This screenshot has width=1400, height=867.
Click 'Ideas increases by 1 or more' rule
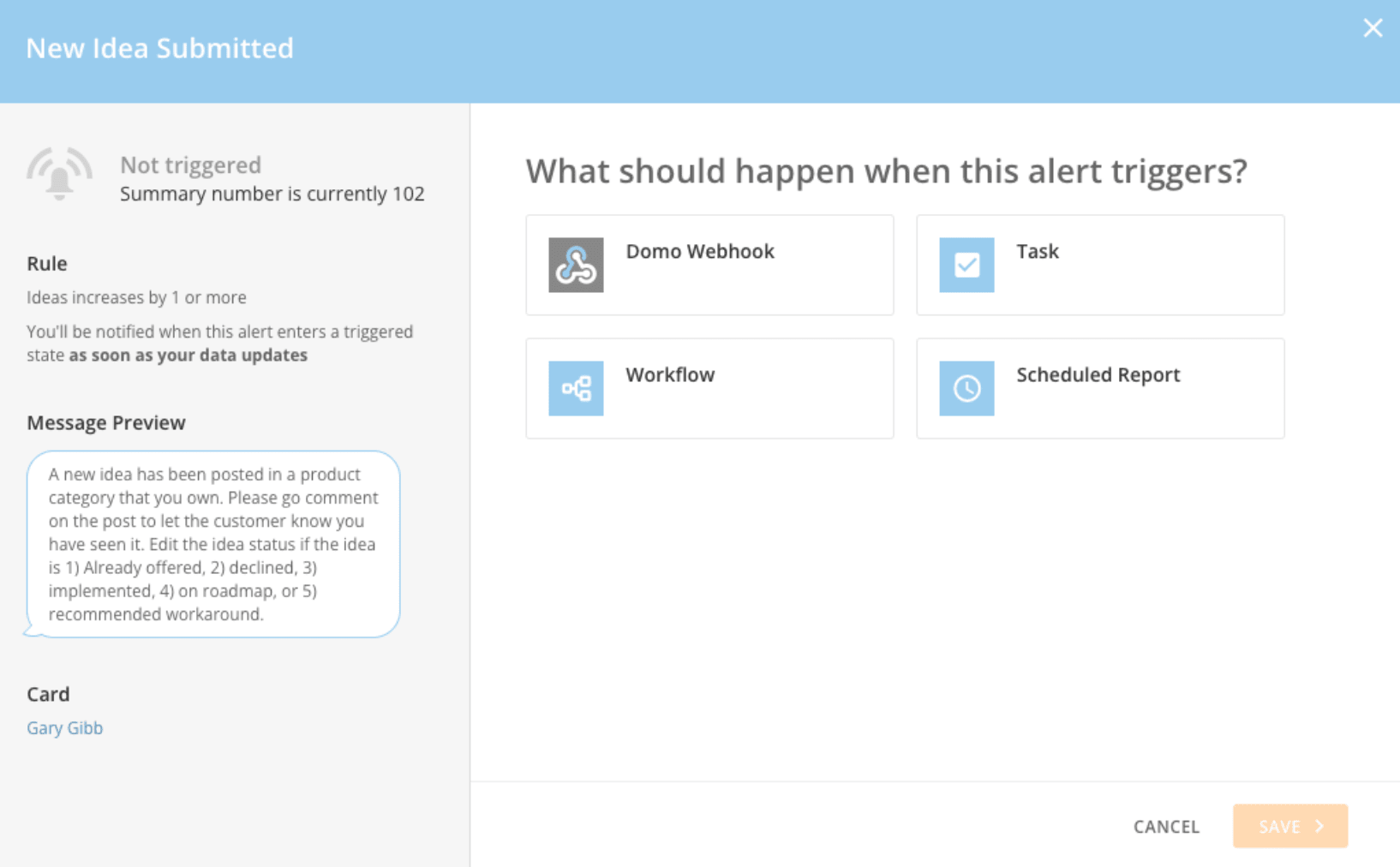[x=136, y=297]
